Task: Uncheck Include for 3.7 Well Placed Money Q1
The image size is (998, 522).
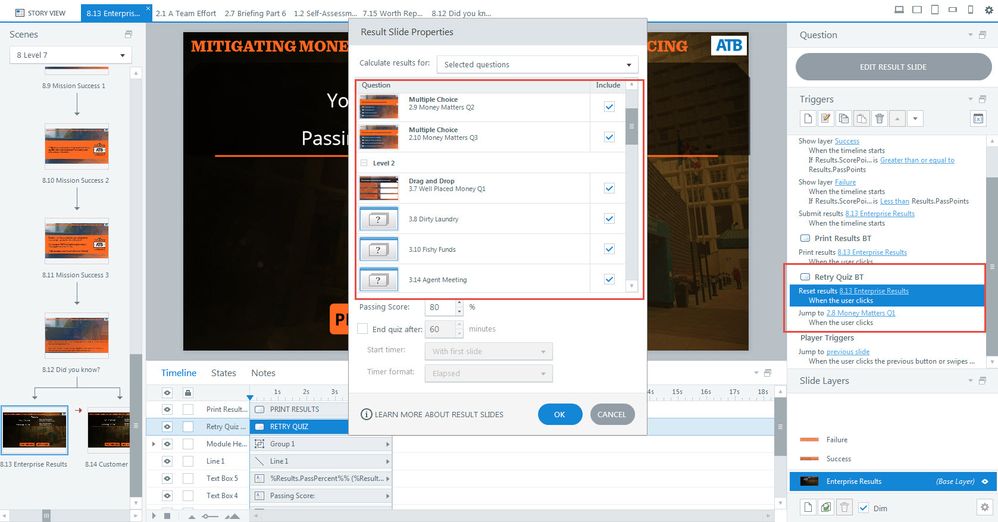Action: pyautogui.click(x=609, y=188)
